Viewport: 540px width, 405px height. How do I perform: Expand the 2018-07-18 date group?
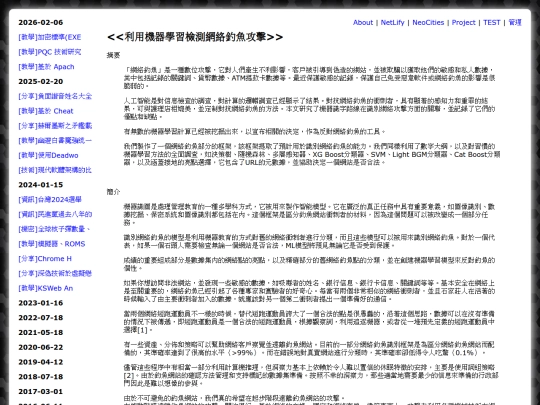[41, 377]
